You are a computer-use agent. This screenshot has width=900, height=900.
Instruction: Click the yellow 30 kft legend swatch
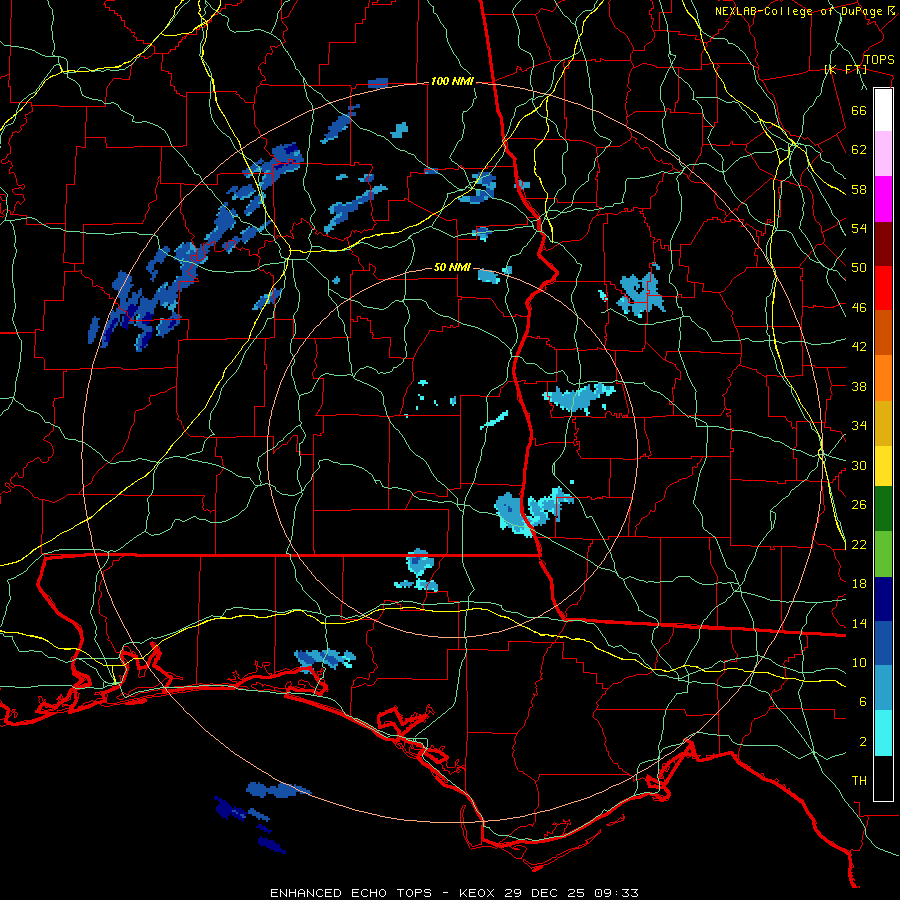(x=883, y=466)
